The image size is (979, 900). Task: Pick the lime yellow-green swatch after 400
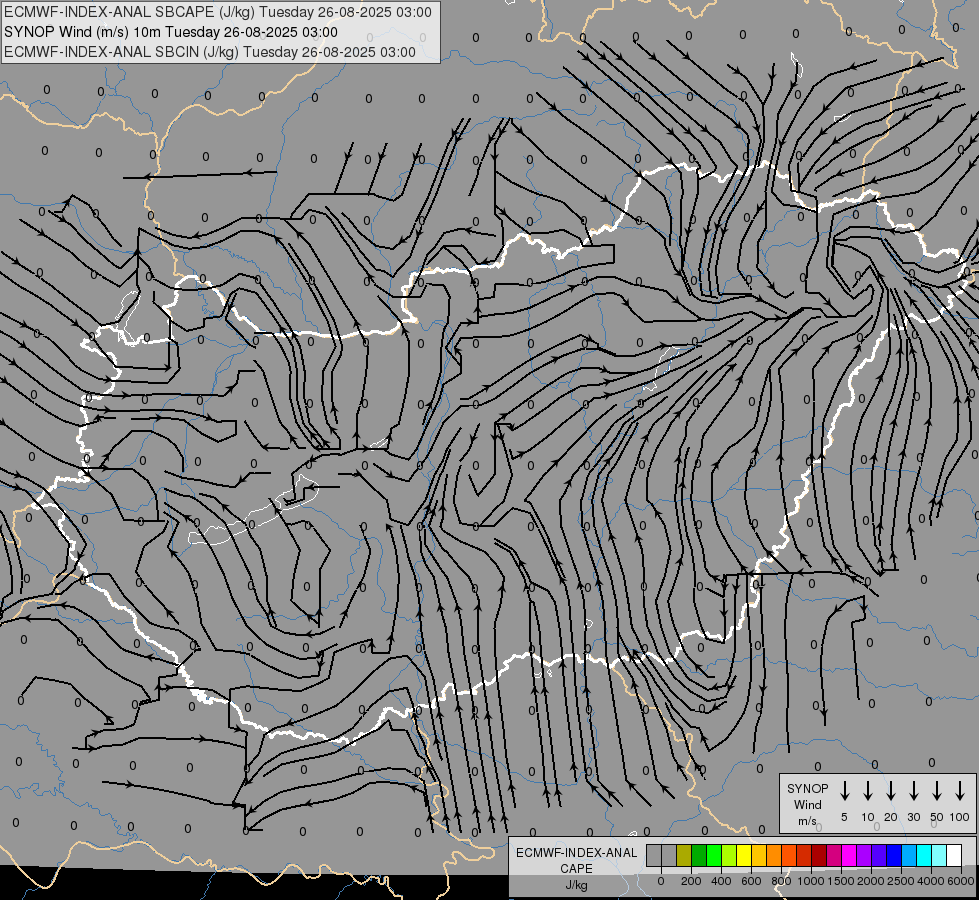point(729,856)
